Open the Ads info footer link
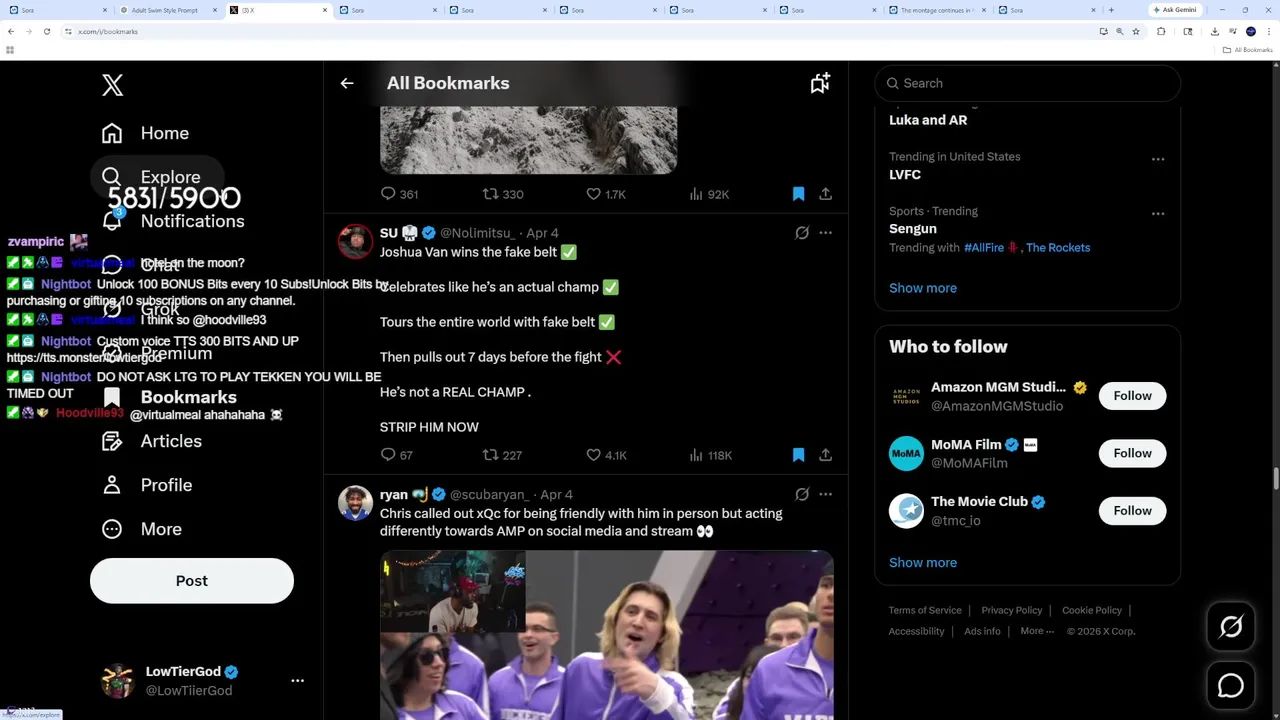This screenshot has width=1280, height=720. pos(982,631)
